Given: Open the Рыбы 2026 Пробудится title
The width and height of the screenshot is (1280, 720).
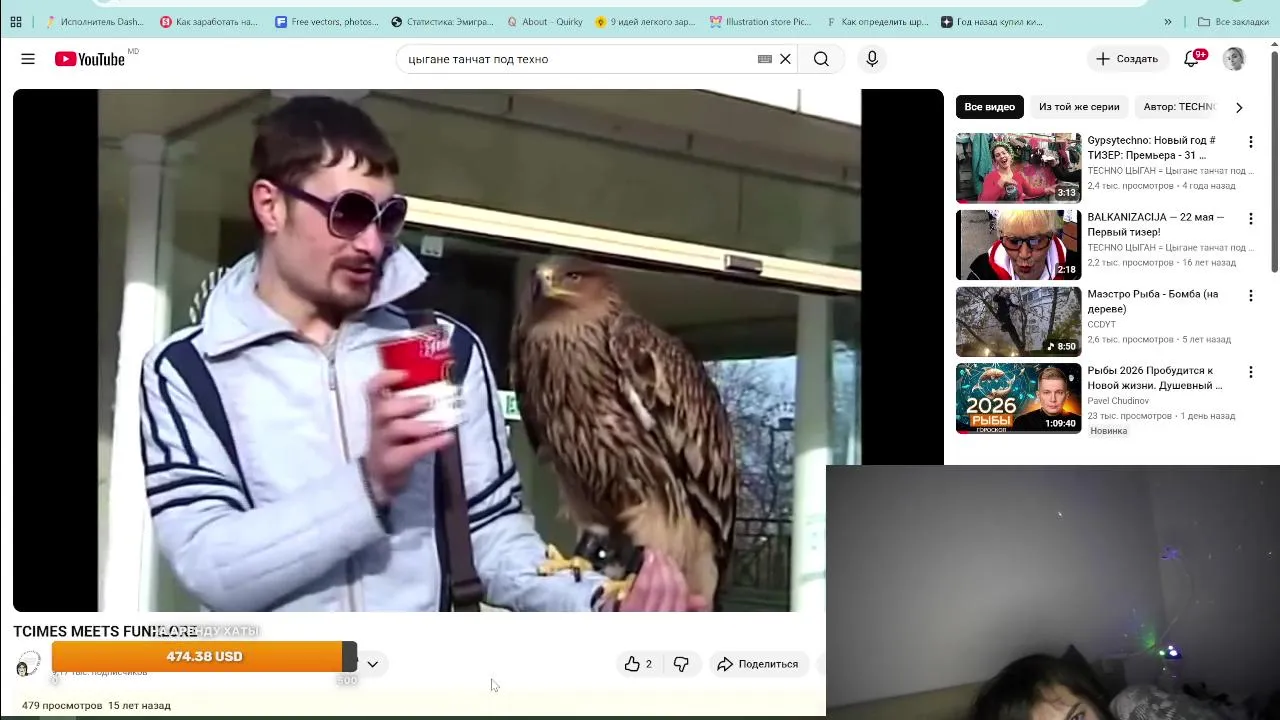Looking at the screenshot, I should pos(1155,377).
